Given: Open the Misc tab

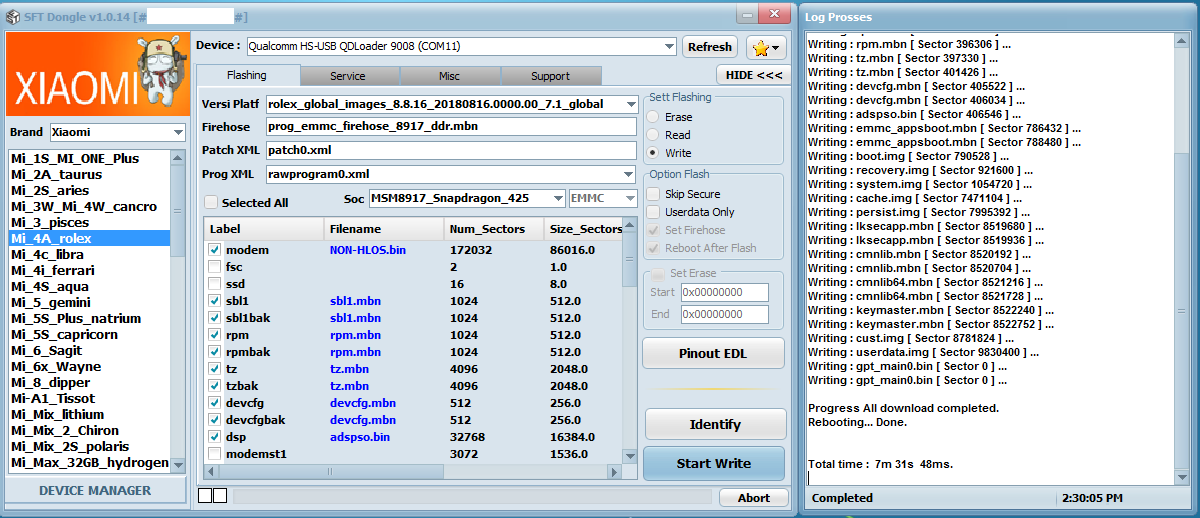Looking at the screenshot, I should [x=449, y=76].
